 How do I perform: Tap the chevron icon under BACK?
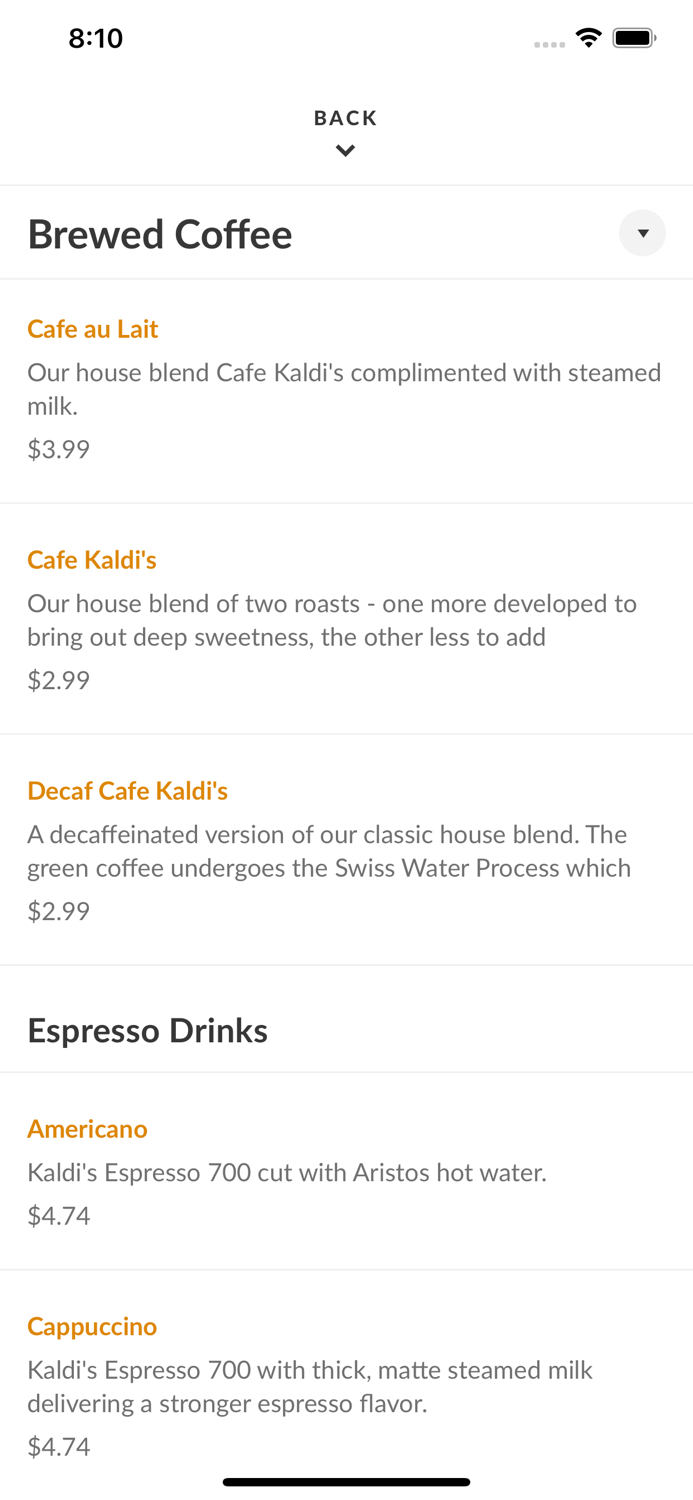tap(345, 151)
